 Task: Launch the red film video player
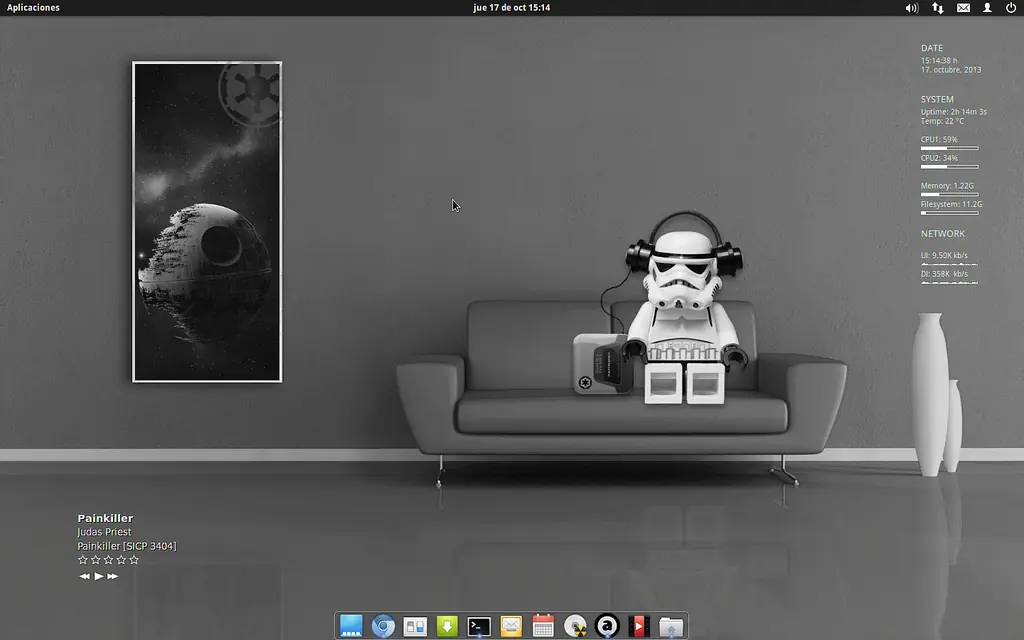(639, 626)
